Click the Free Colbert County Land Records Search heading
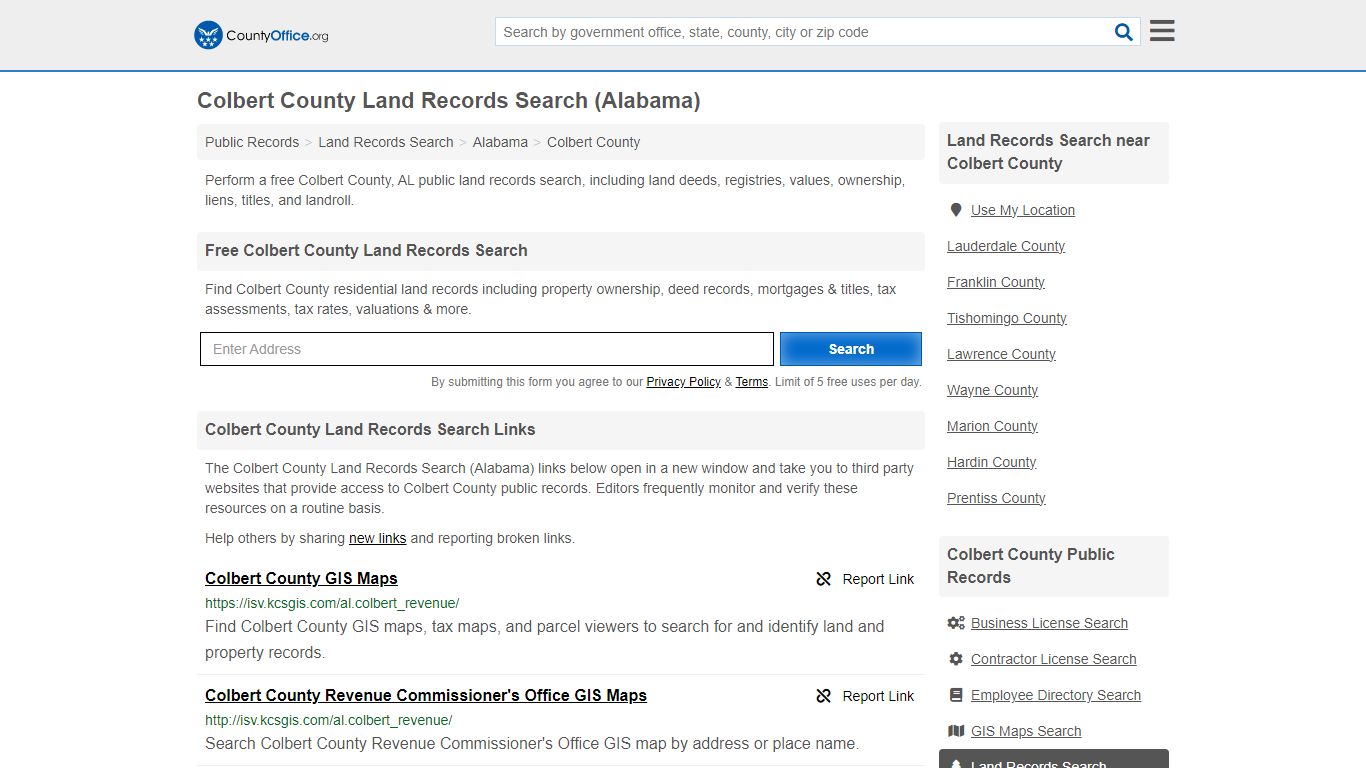 click(x=366, y=250)
